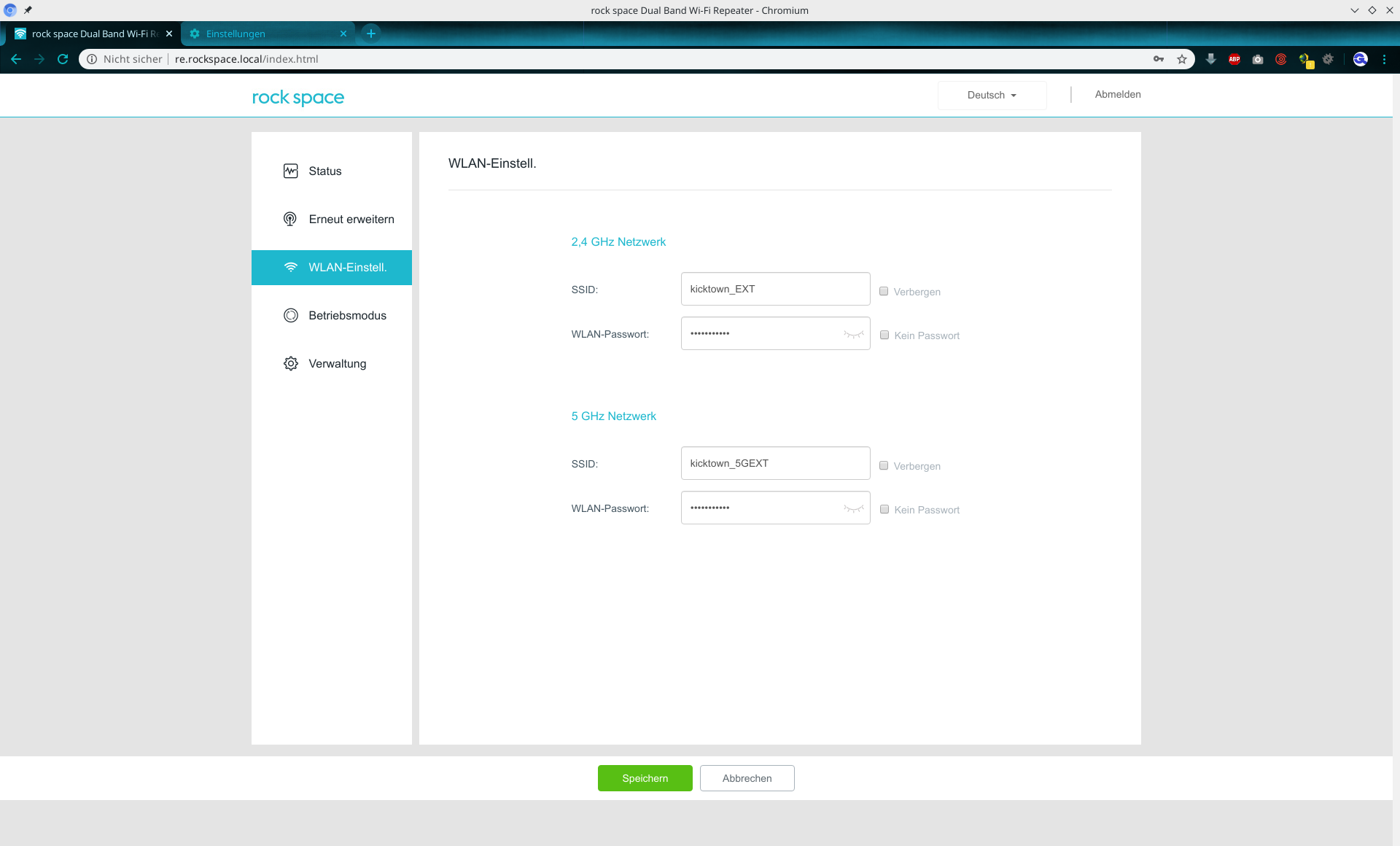Image resolution: width=1400 pixels, height=846 pixels.
Task: Check Kein Passwort for 2,4 GHz network
Action: [884, 335]
